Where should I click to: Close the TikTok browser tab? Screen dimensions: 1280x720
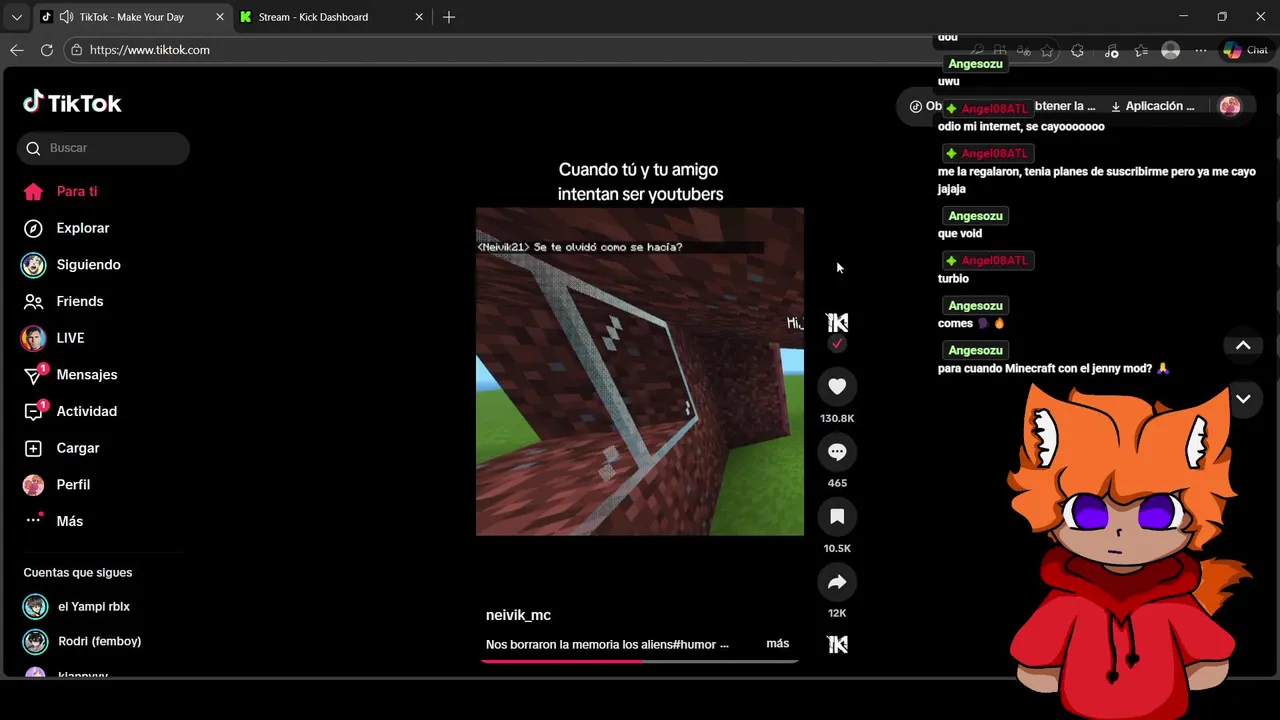220,17
